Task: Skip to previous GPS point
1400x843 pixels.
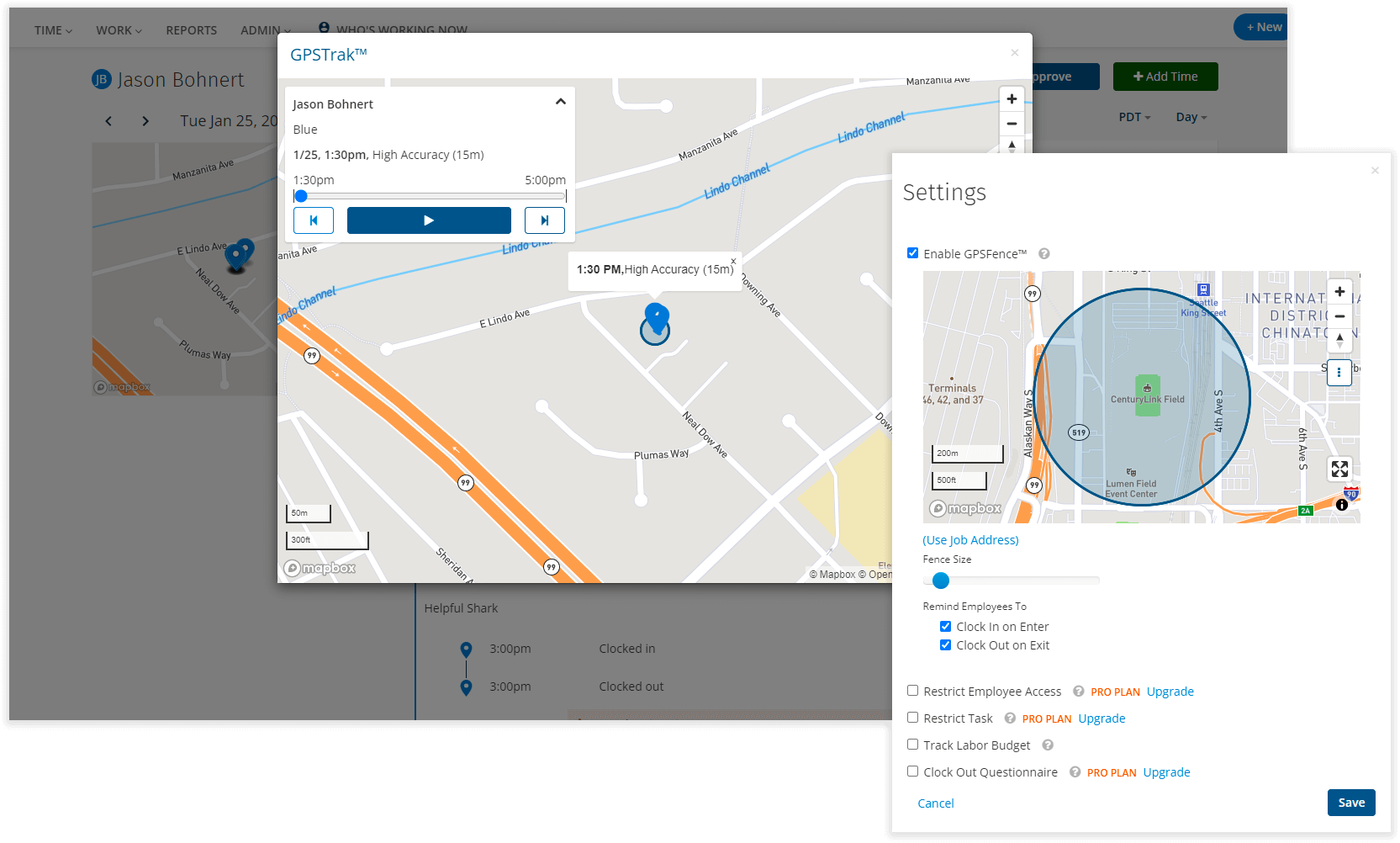Action: click(314, 220)
